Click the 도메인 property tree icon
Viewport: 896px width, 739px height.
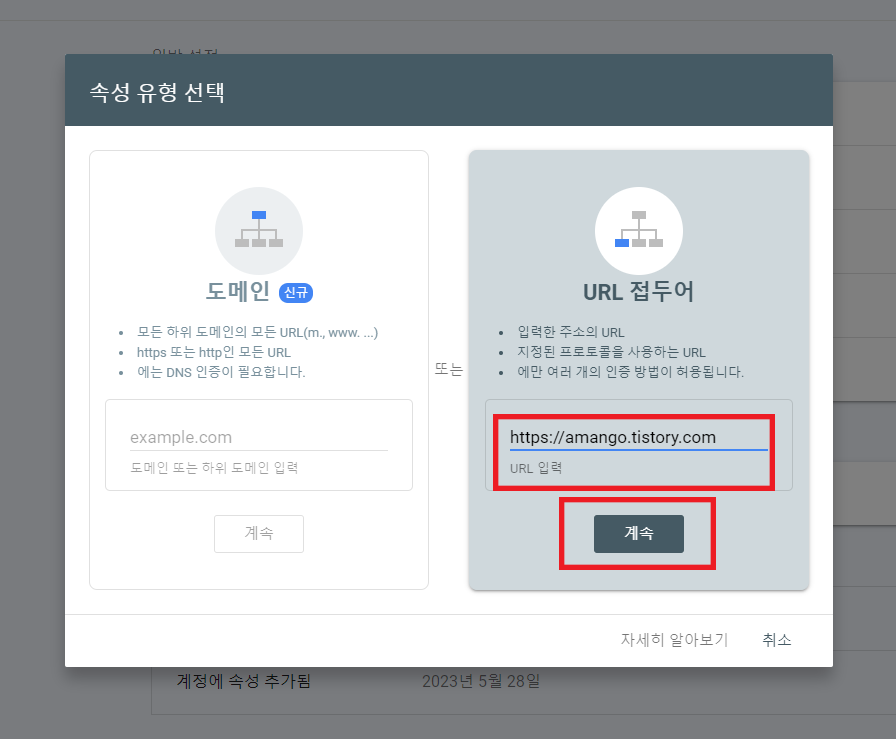(x=259, y=230)
